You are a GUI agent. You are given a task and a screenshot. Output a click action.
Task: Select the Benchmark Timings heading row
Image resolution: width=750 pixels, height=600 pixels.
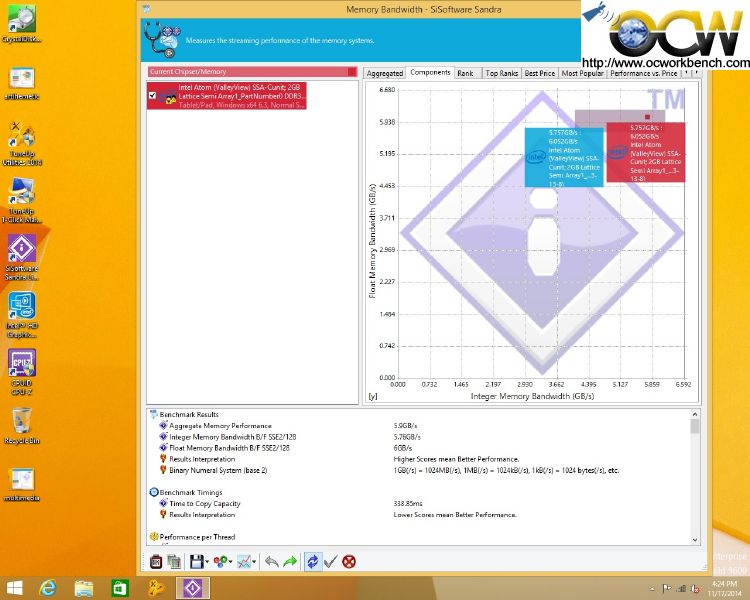pos(190,492)
